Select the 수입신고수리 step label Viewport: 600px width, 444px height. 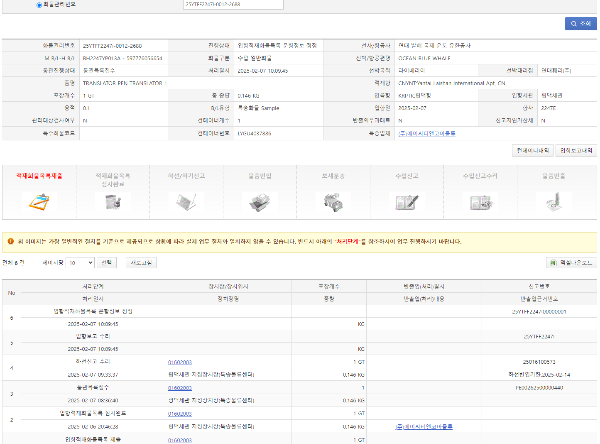click(x=480, y=176)
